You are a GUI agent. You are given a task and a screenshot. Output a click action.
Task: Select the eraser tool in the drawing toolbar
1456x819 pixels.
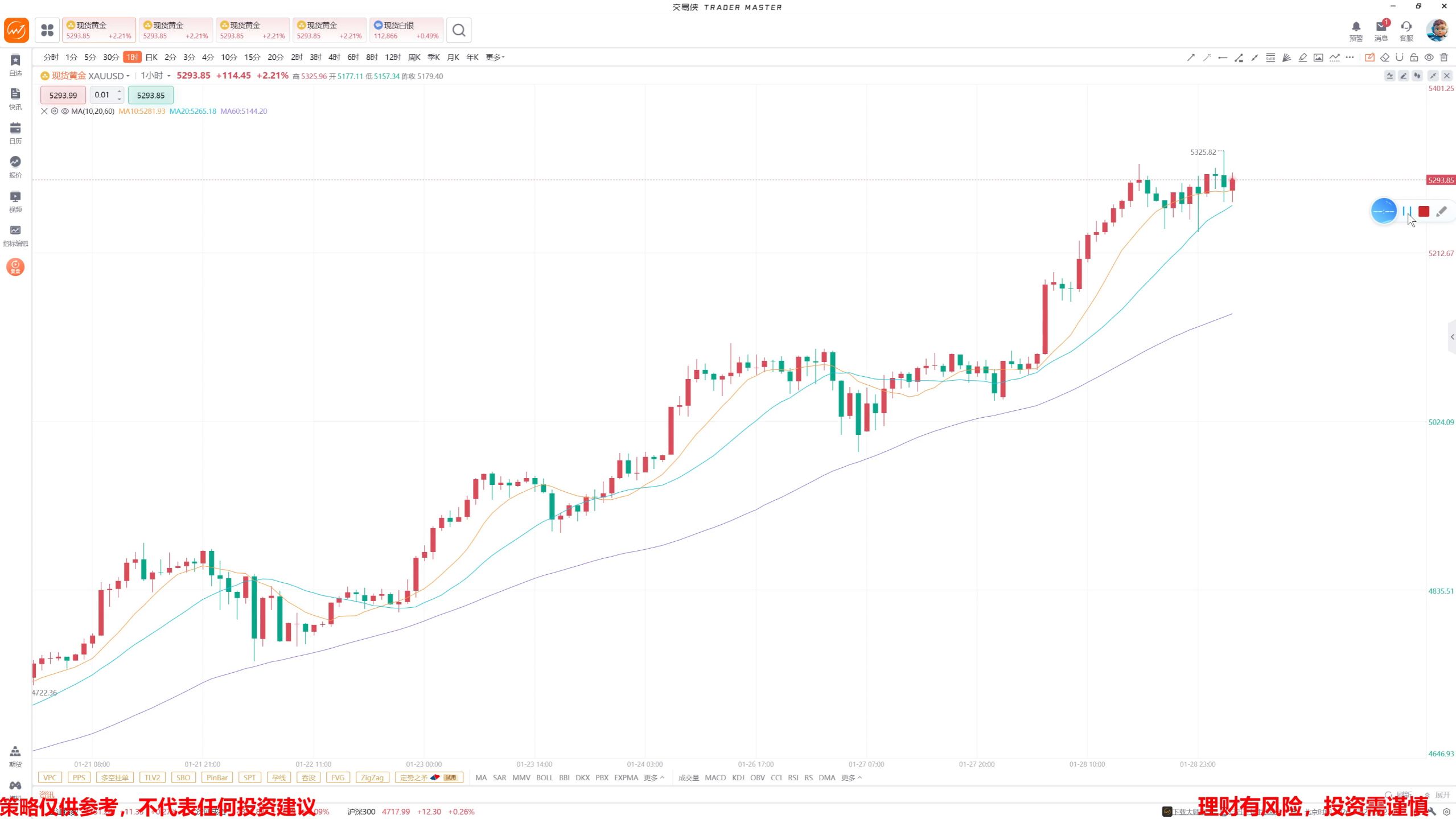click(x=1384, y=57)
